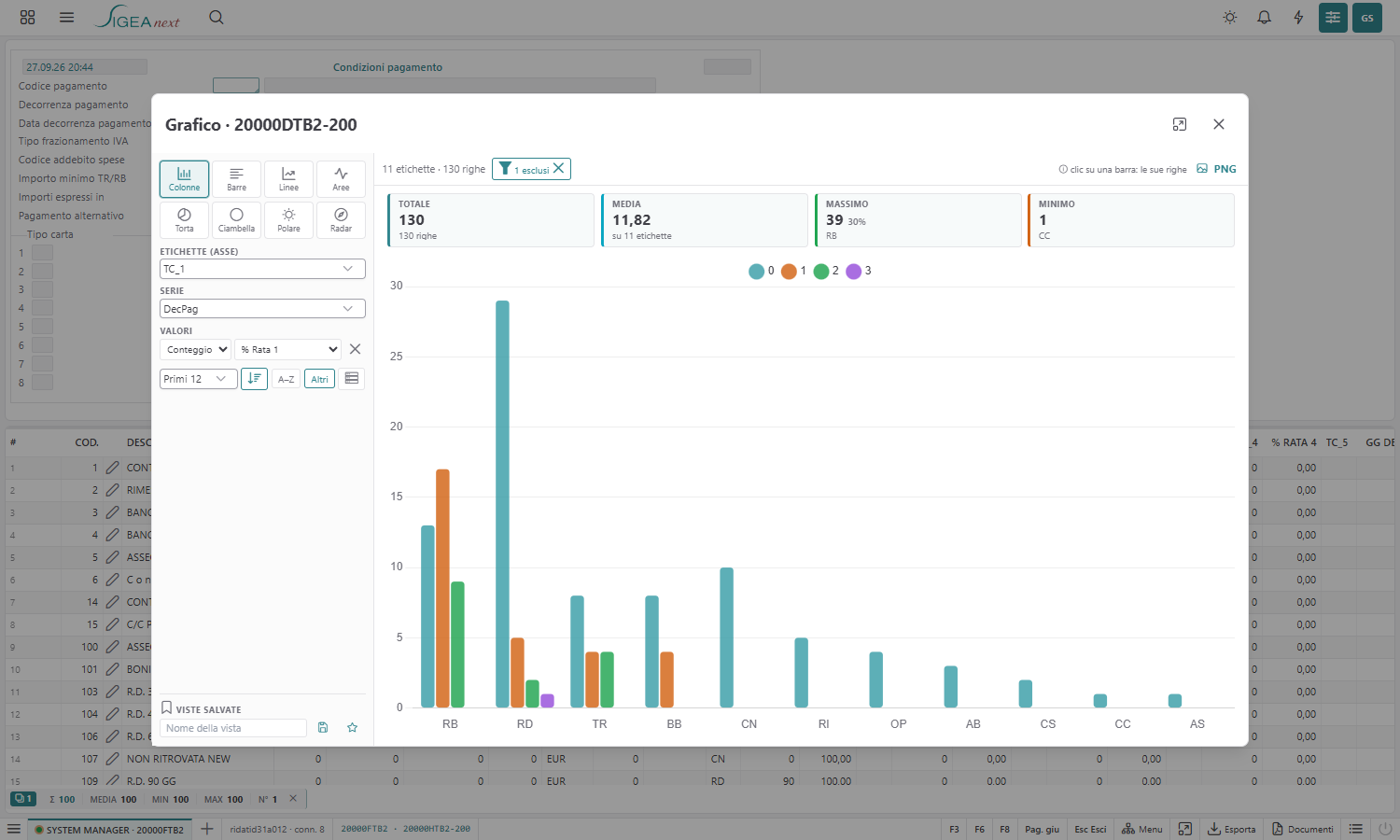Toggle descending sort order button
The width and height of the screenshot is (1400, 840).
pos(254,379)
